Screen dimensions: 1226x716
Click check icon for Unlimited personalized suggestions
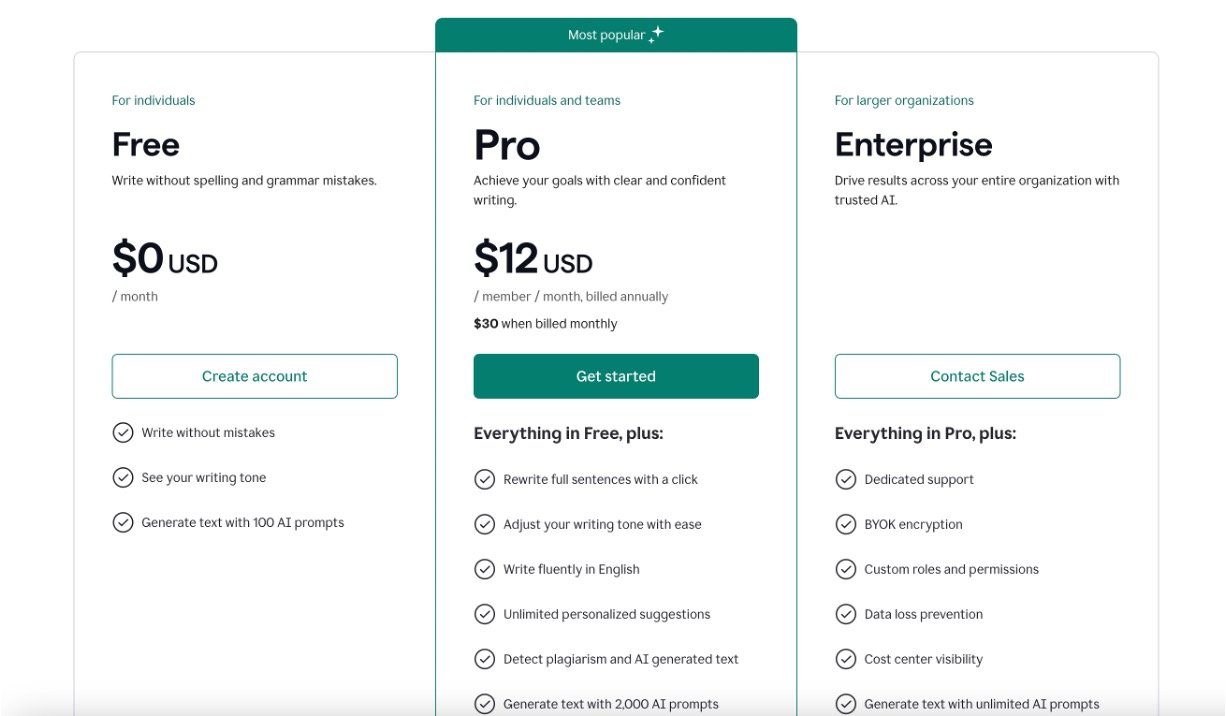[x=485, y=615]
